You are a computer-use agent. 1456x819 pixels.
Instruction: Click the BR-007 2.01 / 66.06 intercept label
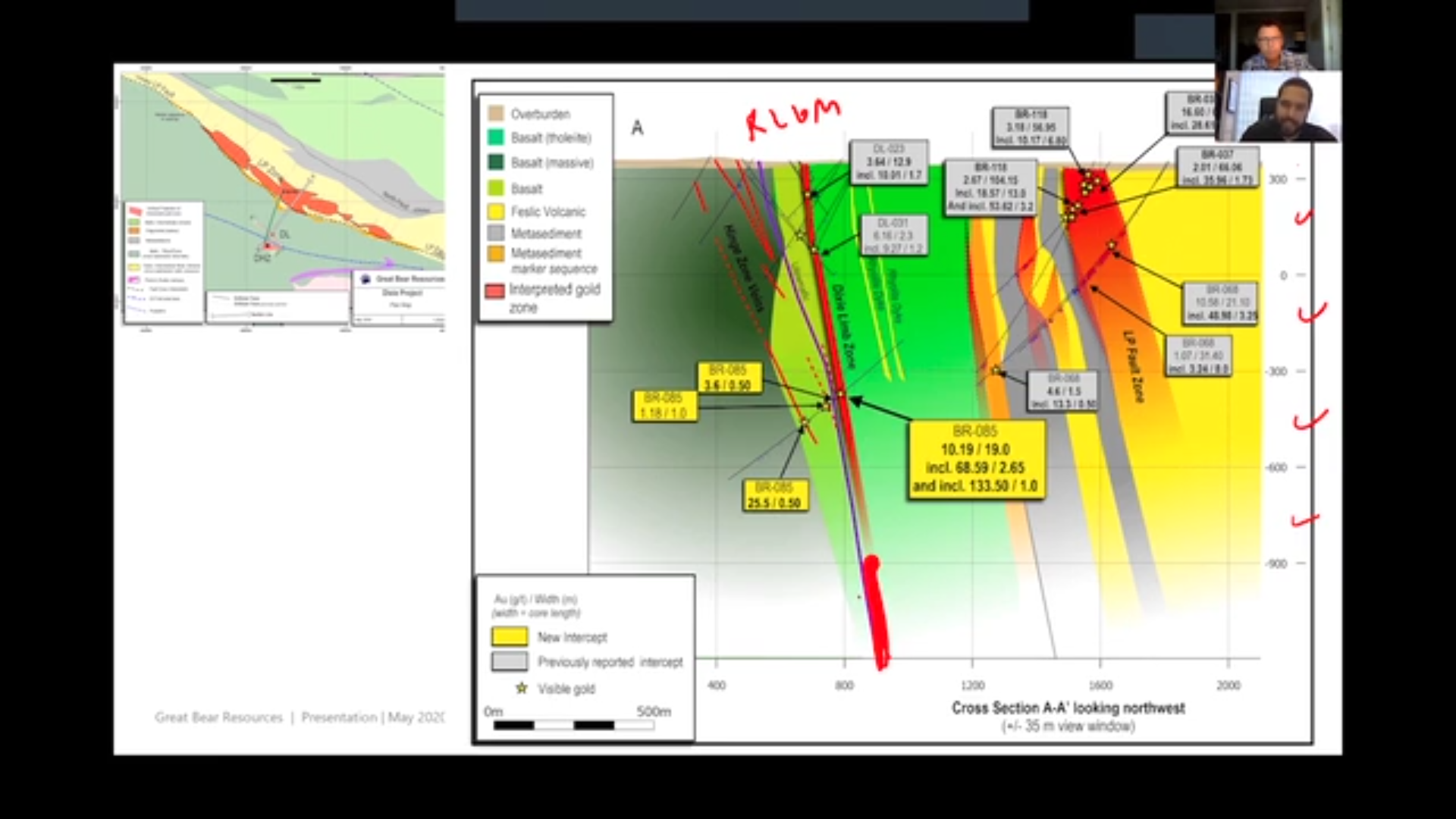tap(1217, 168)
